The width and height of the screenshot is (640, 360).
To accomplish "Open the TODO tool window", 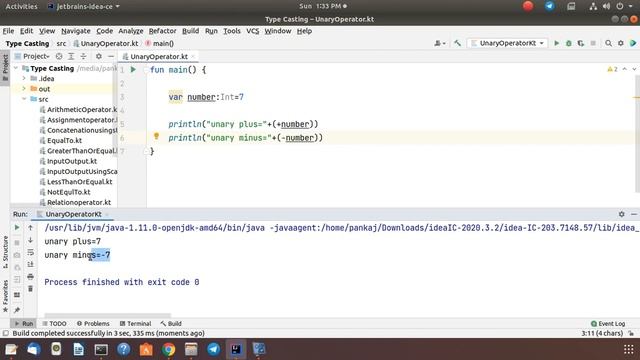I will click(x=54, y=324).
